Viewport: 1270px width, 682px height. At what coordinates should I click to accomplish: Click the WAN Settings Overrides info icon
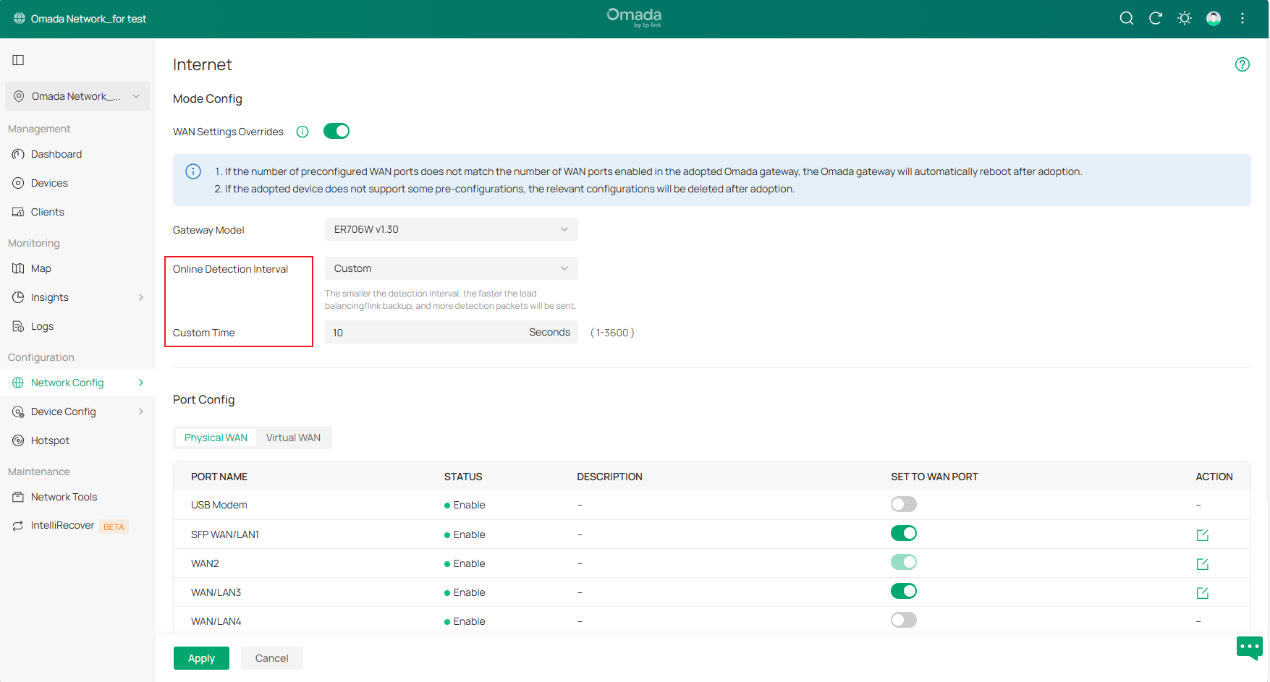(302, 132)
